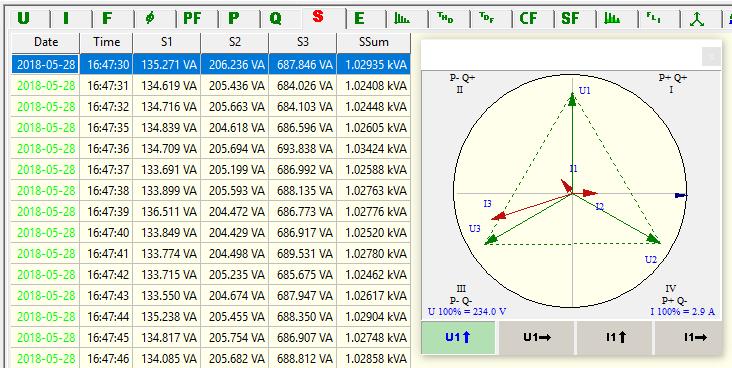The height and width of the screenshot is (368, 732).
Task: Click the 688.812 VA cell
Action: coord(303,359)
